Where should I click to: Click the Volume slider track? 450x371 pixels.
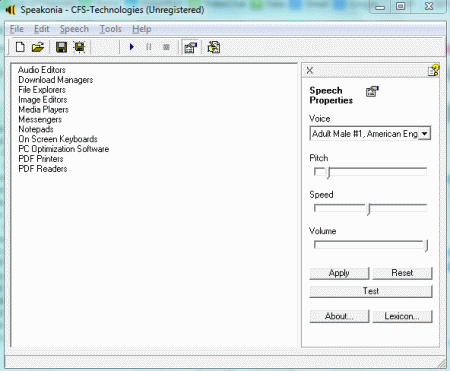pos(371,245)
